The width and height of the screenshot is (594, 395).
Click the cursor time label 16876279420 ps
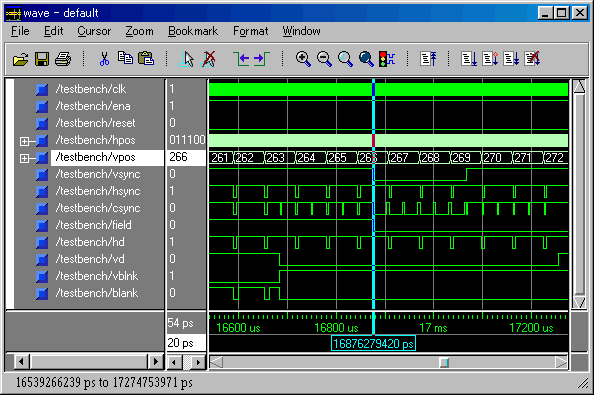[373, 343]
